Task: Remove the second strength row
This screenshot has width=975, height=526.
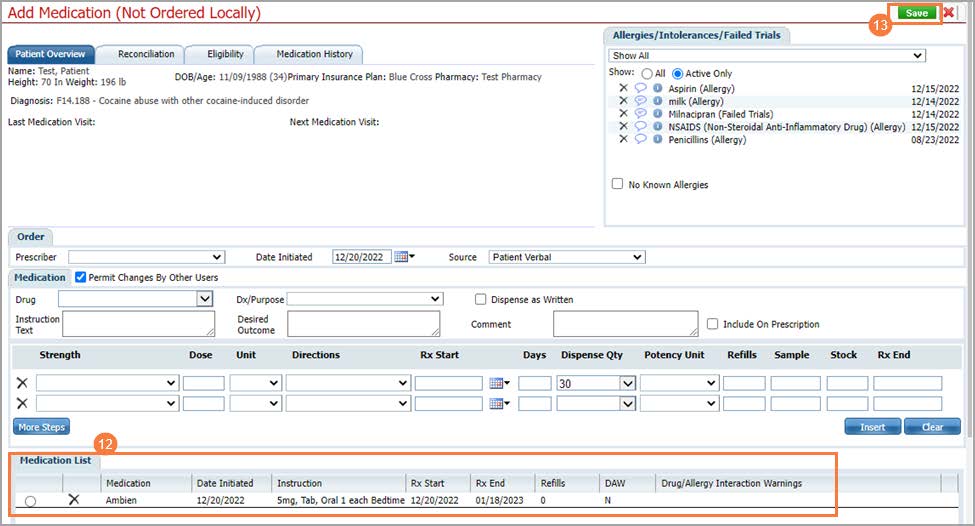Action: [x=22, y=404]
